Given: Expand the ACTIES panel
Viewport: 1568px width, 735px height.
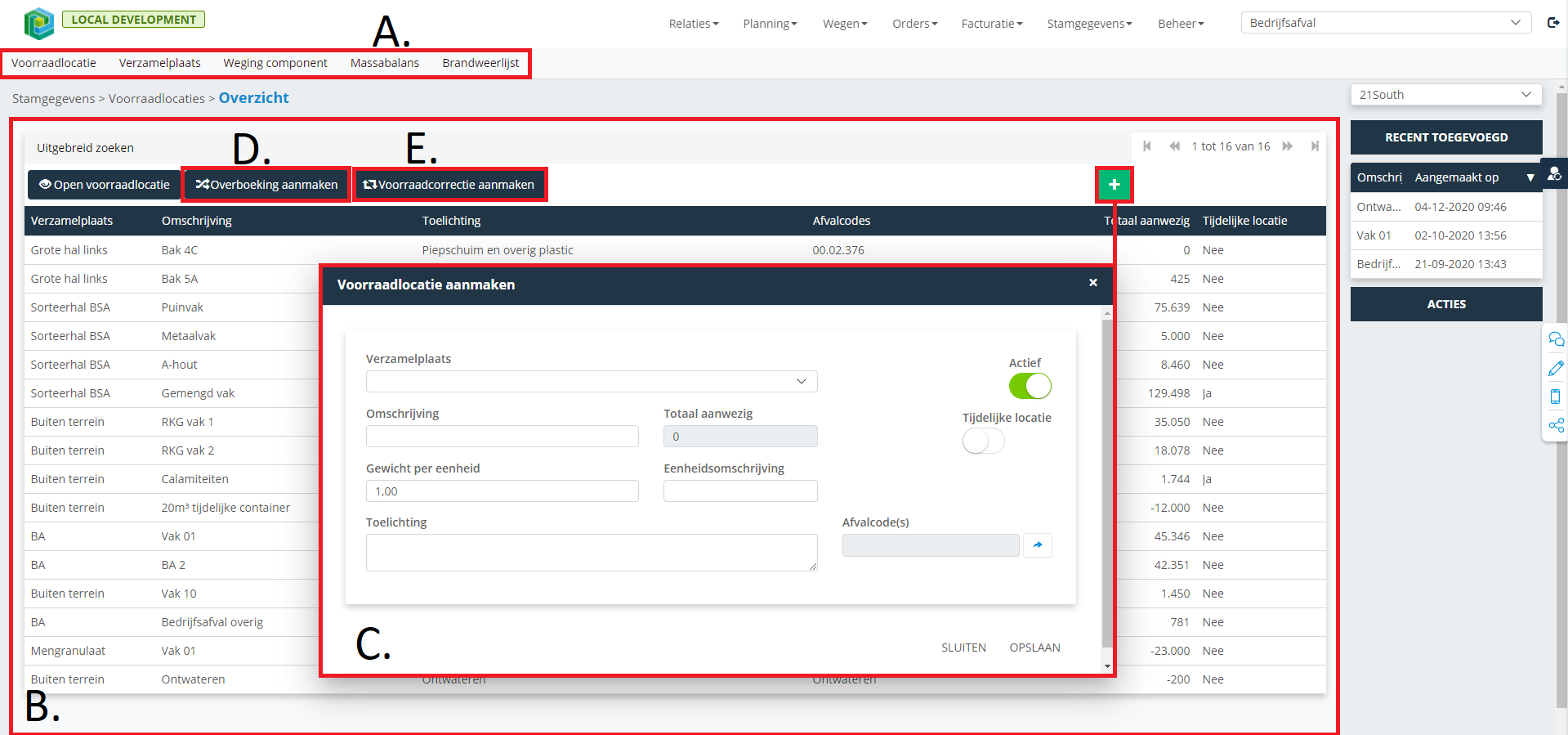Looking at the screenshot, I should [x=1446, y=304].
